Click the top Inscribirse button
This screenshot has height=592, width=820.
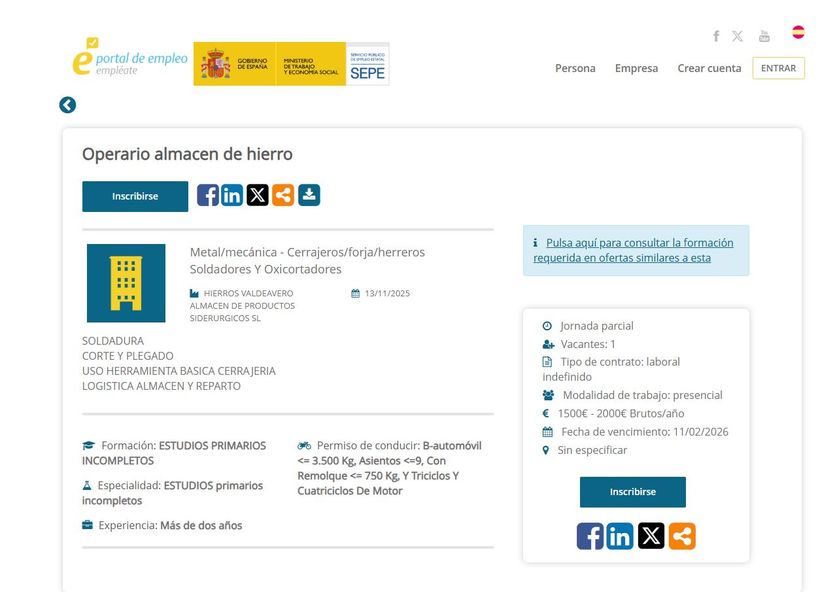[135, 196]
